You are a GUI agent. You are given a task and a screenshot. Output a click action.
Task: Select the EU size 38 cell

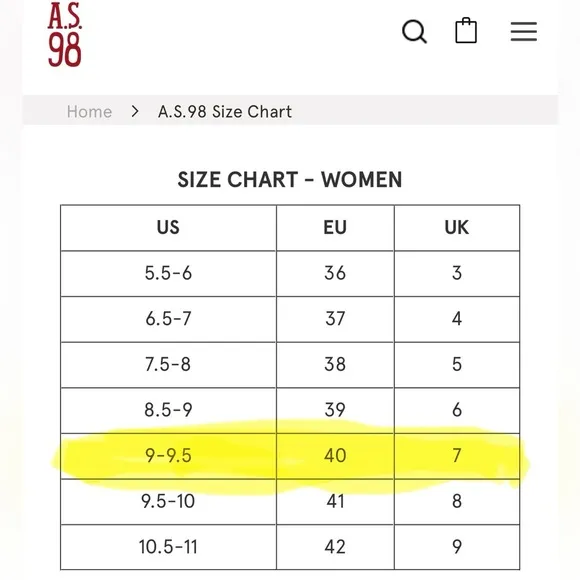point(335,365)
